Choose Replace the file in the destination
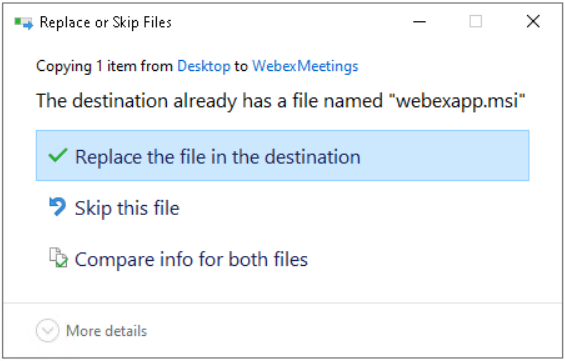565x361 pixels. [x=218, y=157]
